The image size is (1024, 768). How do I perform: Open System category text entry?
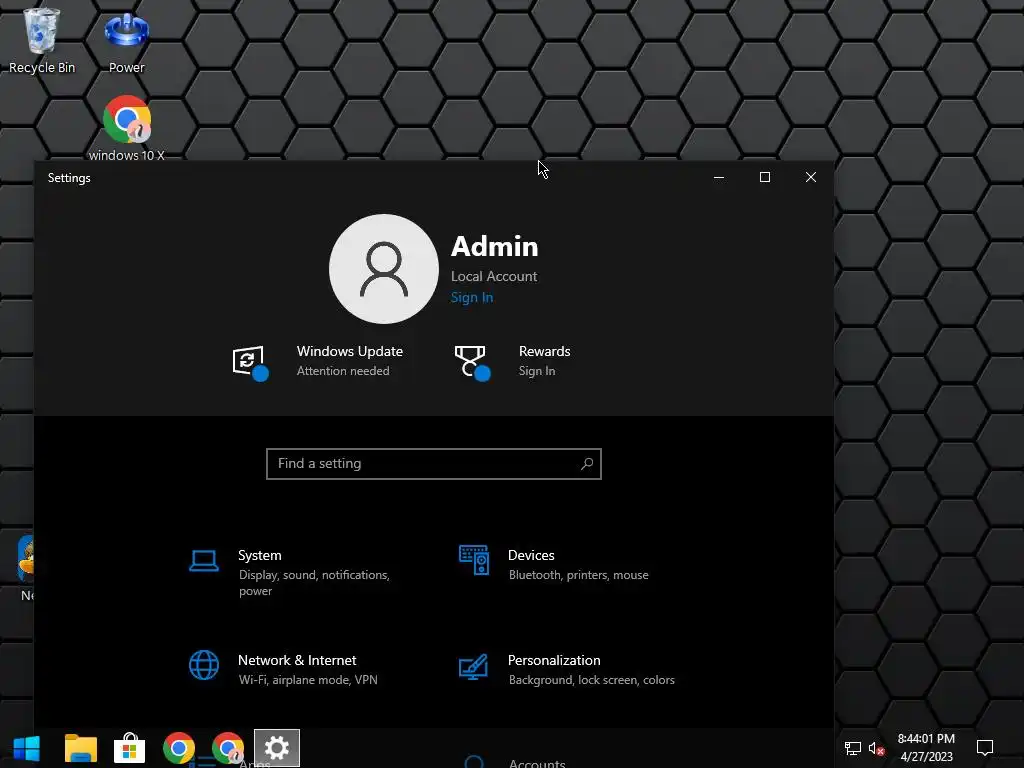[x=313, y=573]
